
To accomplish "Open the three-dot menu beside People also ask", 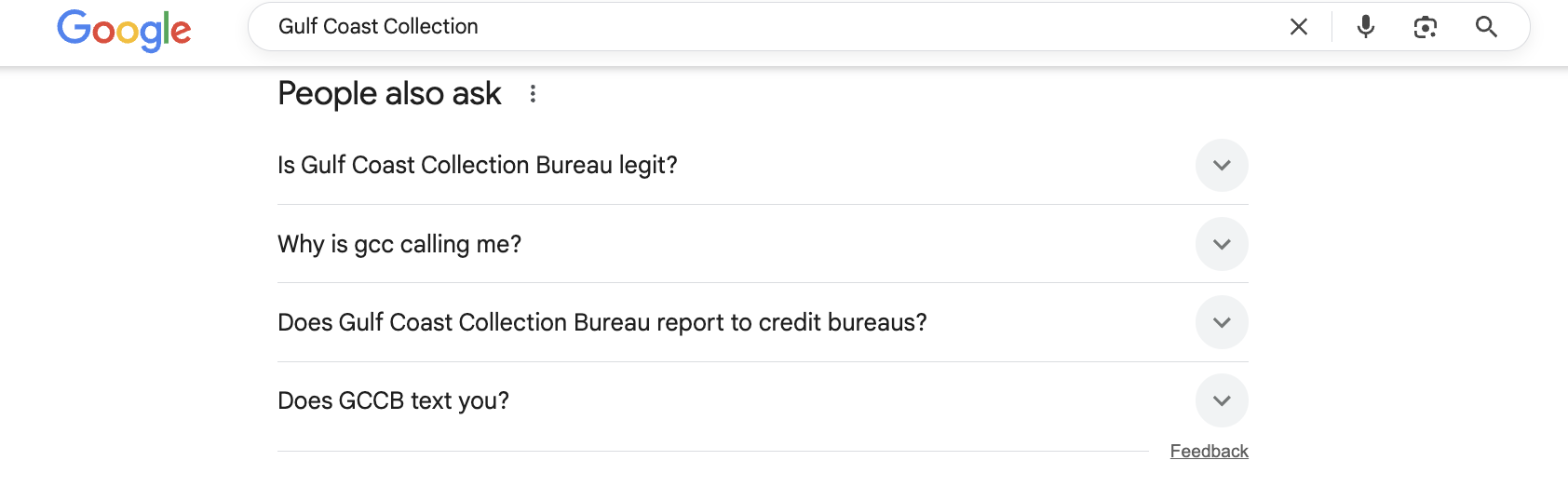I will click(533, 93).
